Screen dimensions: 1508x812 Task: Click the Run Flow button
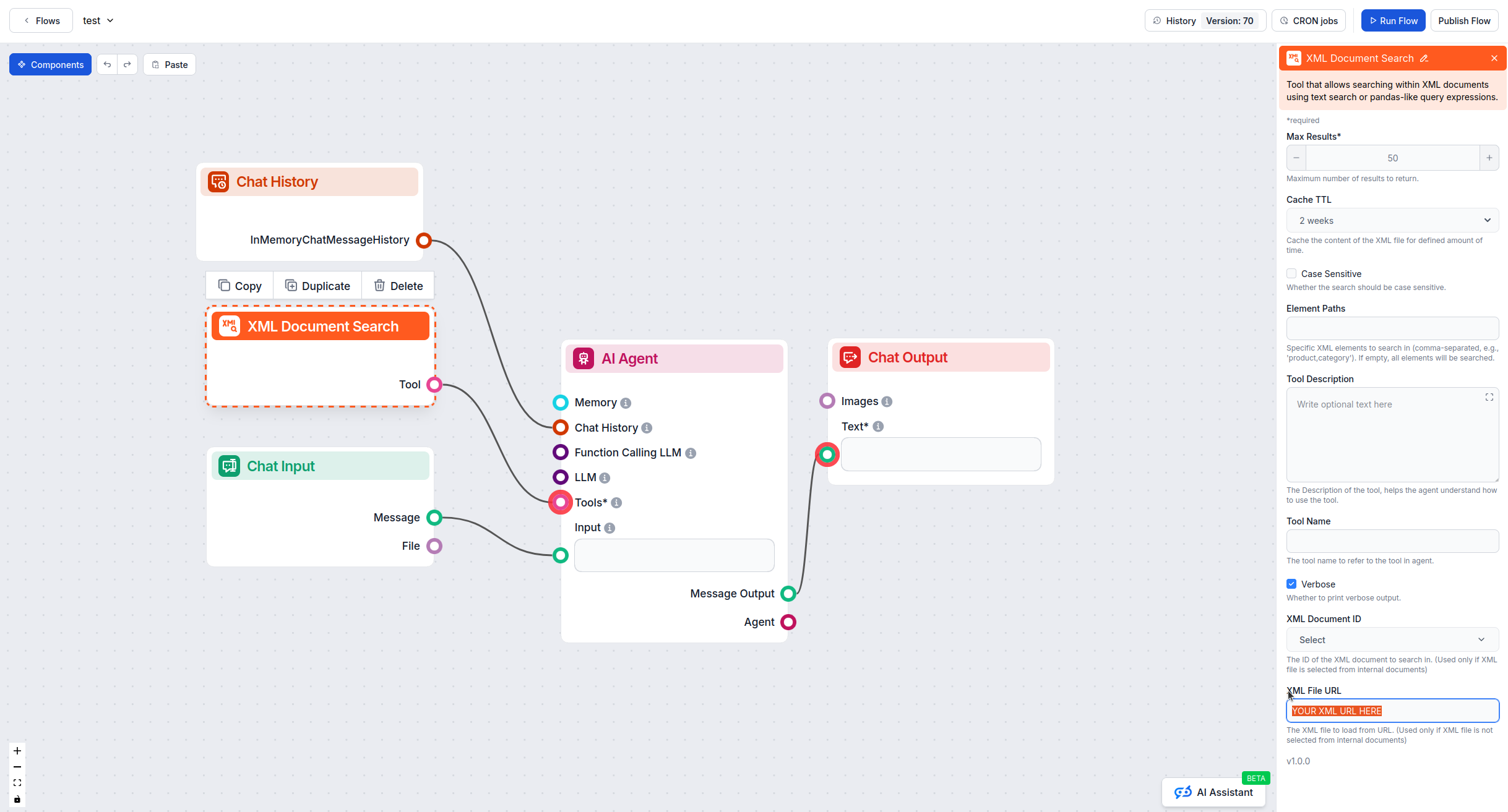(x=1393, y=20)
